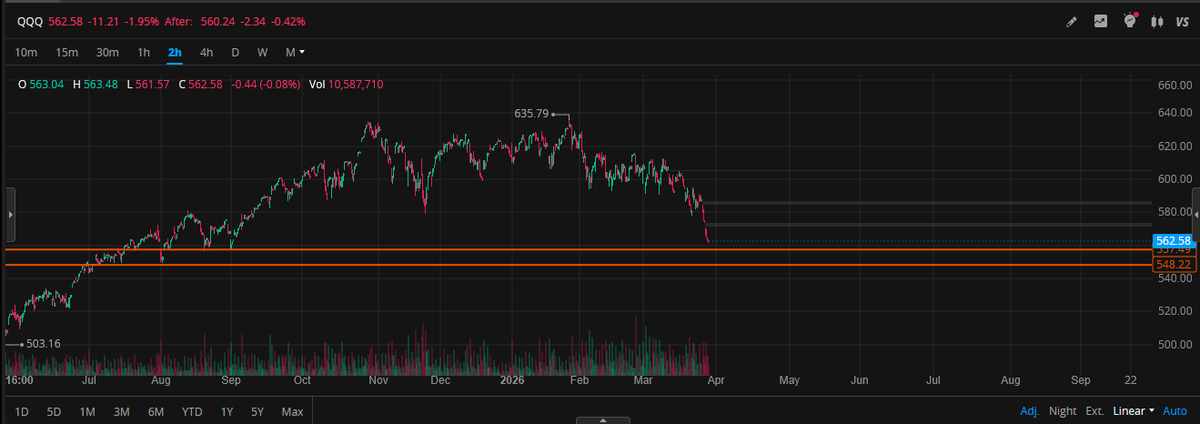Toggle Night session display
This screenshot has height=424, width=1200.
1063,411
